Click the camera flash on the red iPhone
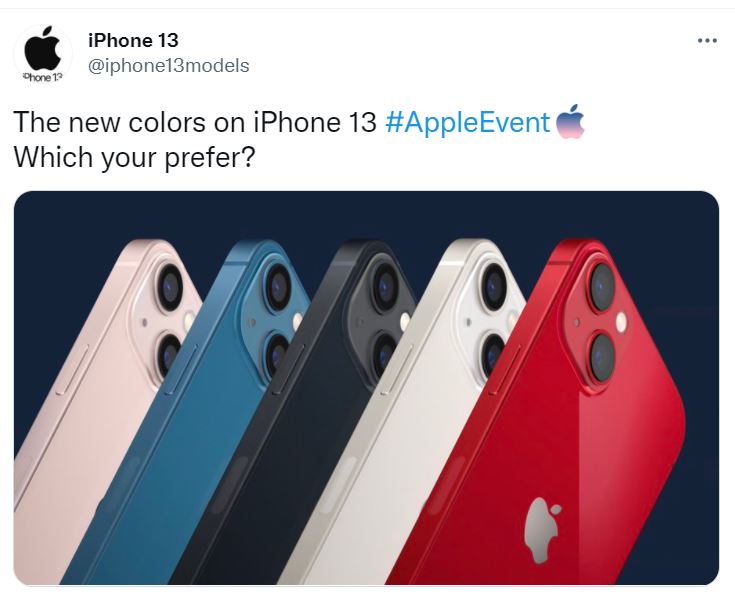Image resolution: width=735 pixels, height=596 pixels. 621,323
